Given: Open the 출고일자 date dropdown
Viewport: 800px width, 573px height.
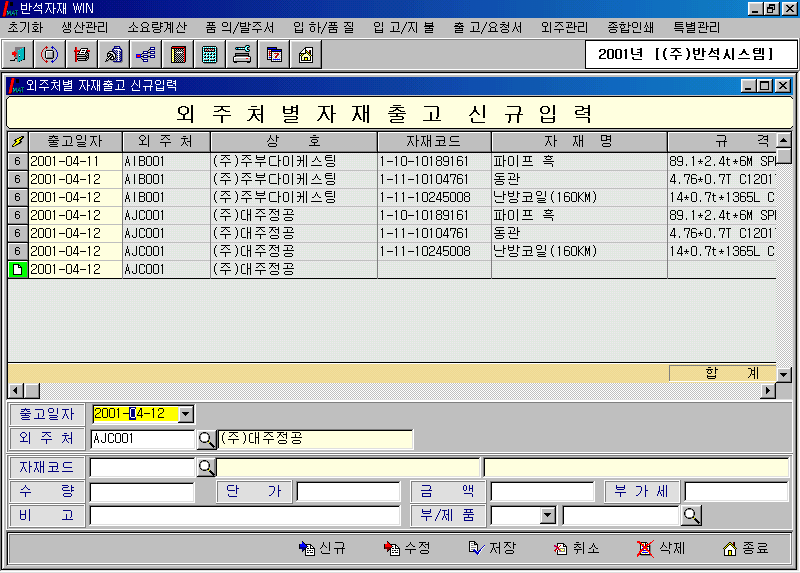Looking at the screenshot, I should pos(186,414).
